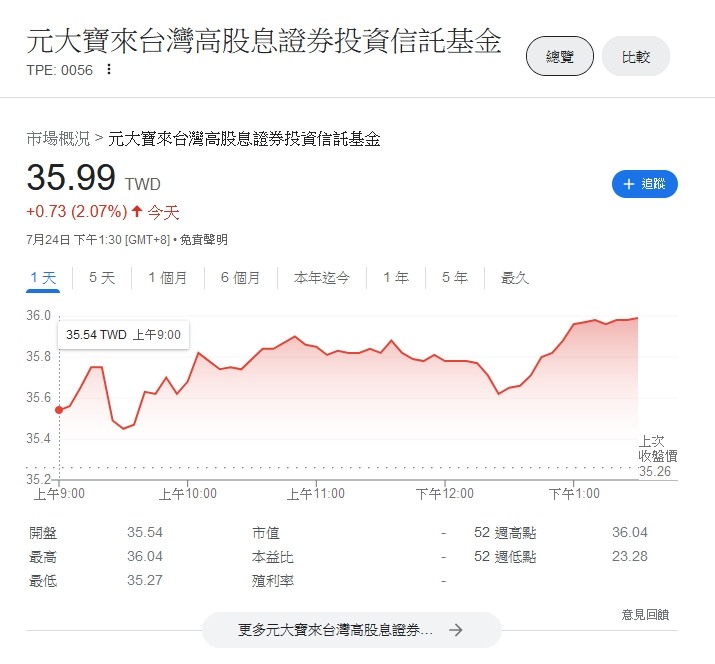Screen dimensions: 715x664
Task: Click the plus icon in the 追蹤 button
Action: point(629,184)
